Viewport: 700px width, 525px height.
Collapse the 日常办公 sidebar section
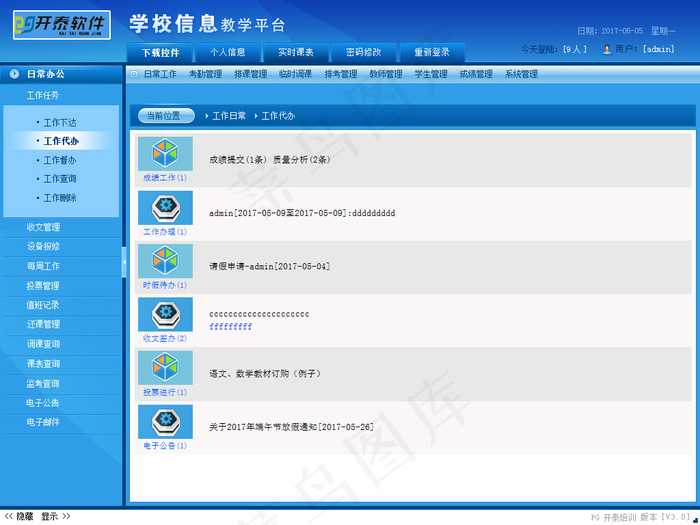(15, 74)
